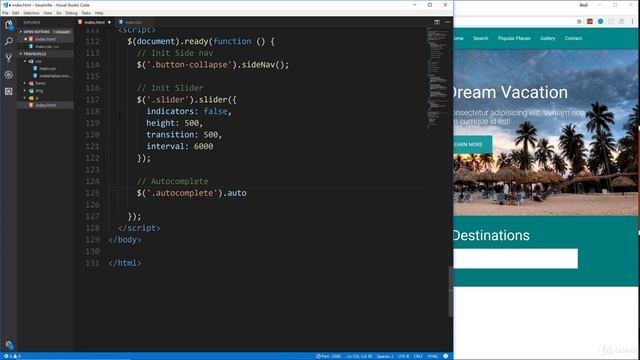
Task: Open the Tasks menu
Action: coord(86,13)
